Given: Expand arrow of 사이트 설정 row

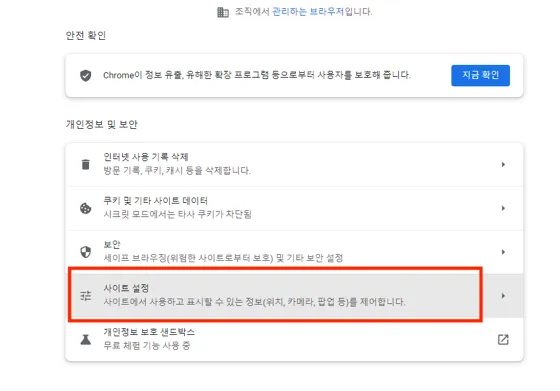Looking at the screenshot, I should (x=503, y=296).
